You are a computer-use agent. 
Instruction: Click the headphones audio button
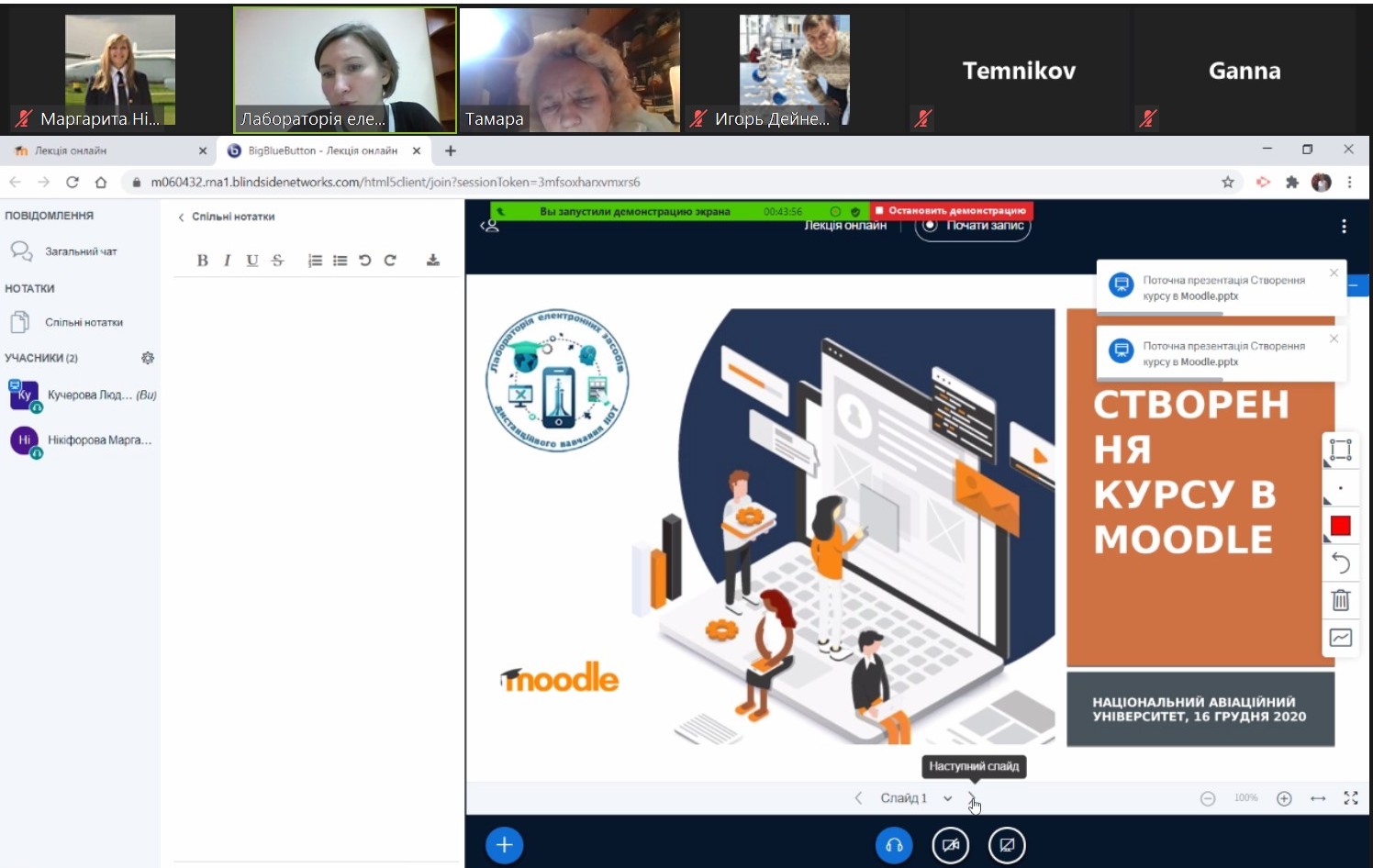(894, 845)
